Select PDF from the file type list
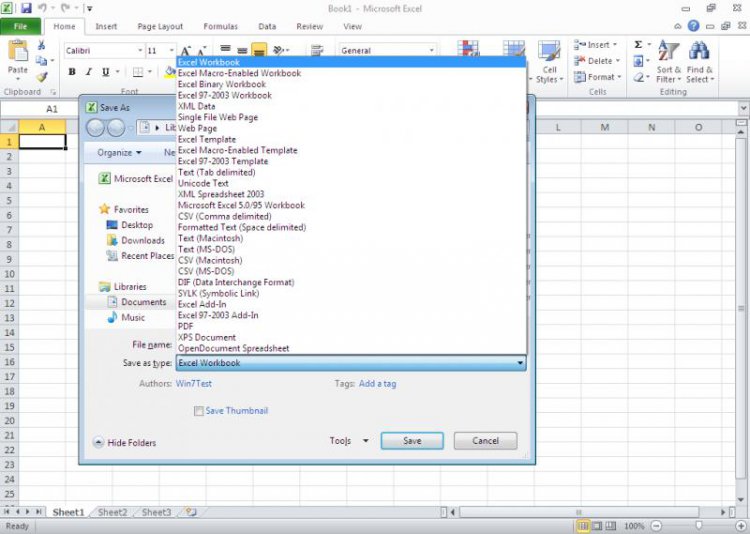 coord(186,326)
